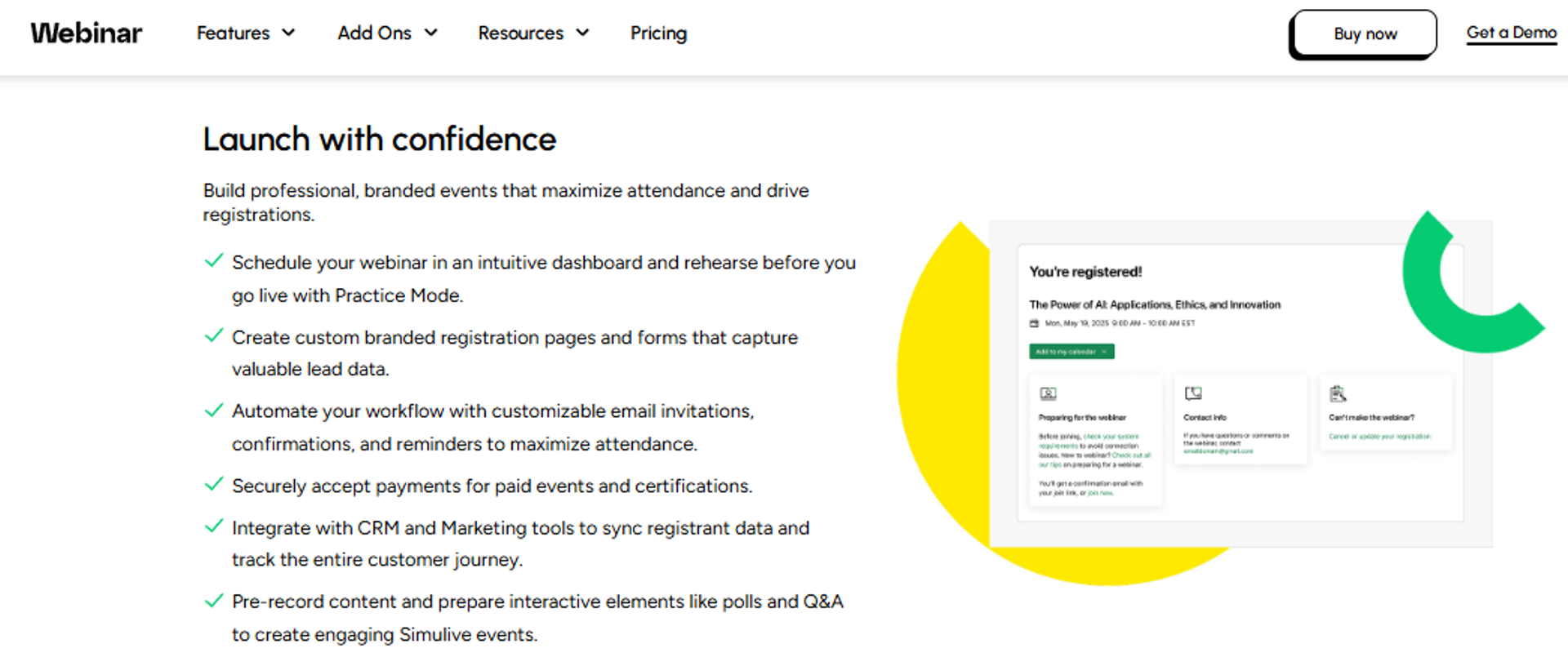Click checkmark beside Securely accept payments
The height and width of the screenshot is (666, 1568).
click(x=214, y=485)
